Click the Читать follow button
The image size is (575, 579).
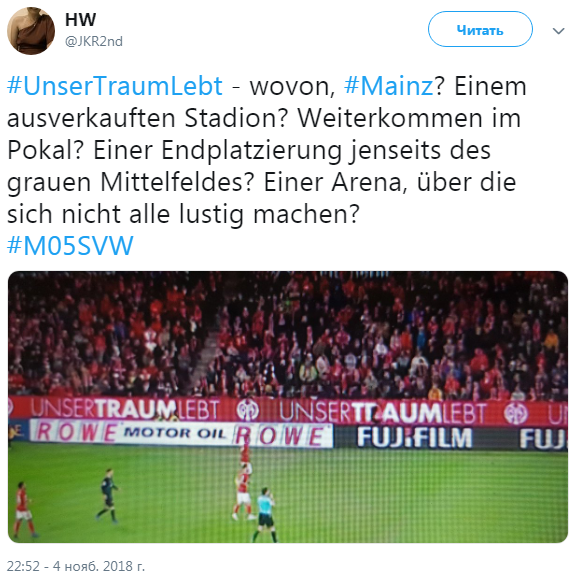tap(480, 29)
